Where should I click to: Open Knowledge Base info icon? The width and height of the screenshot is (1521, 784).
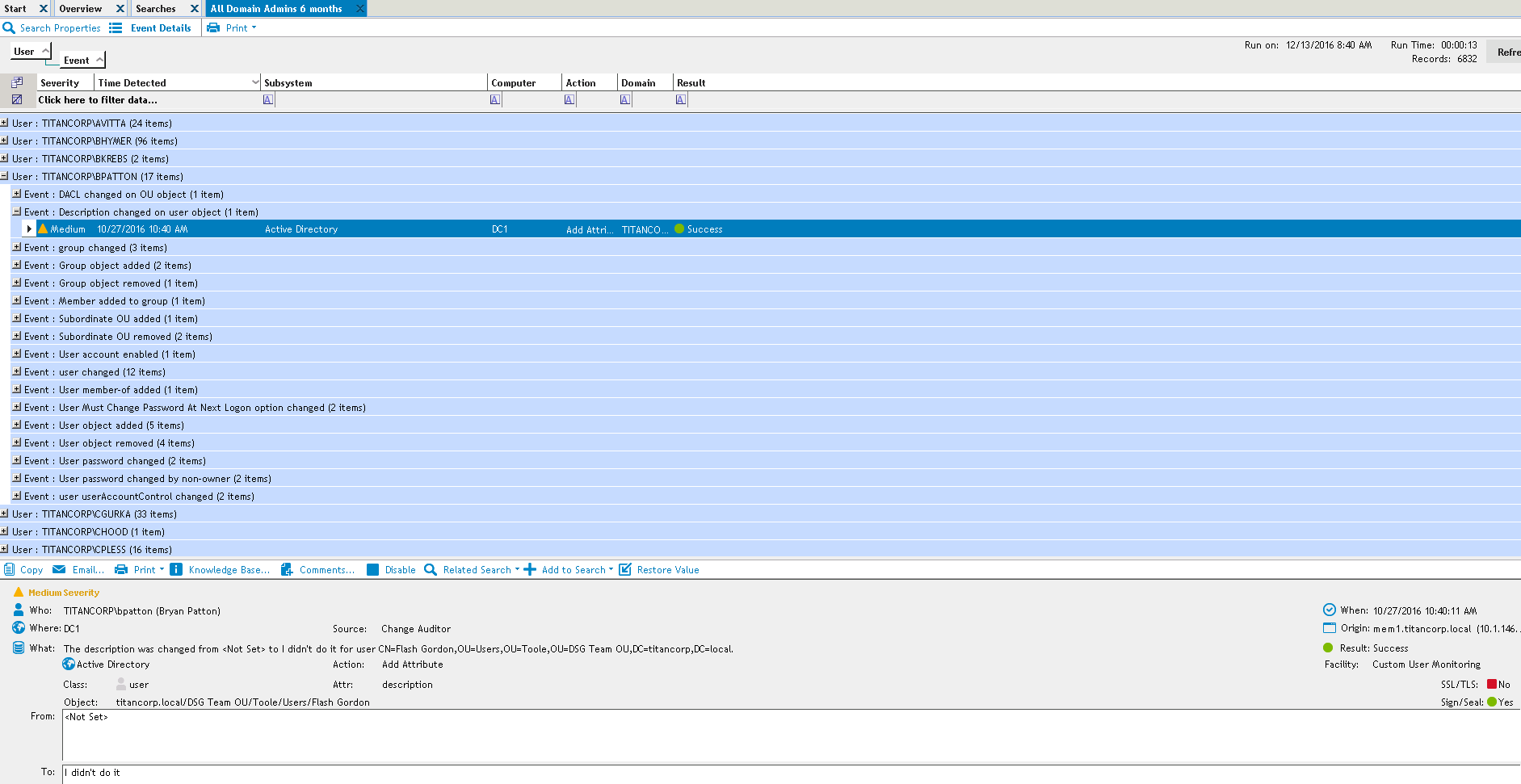click(x=176, y=570)
